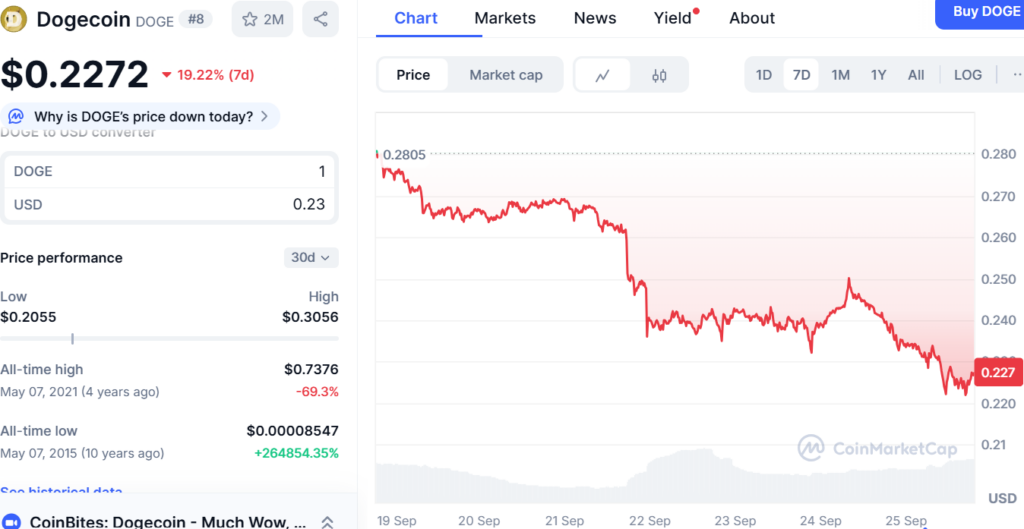
Task: Switch to line chart view icon
Action: coord(603,75)
